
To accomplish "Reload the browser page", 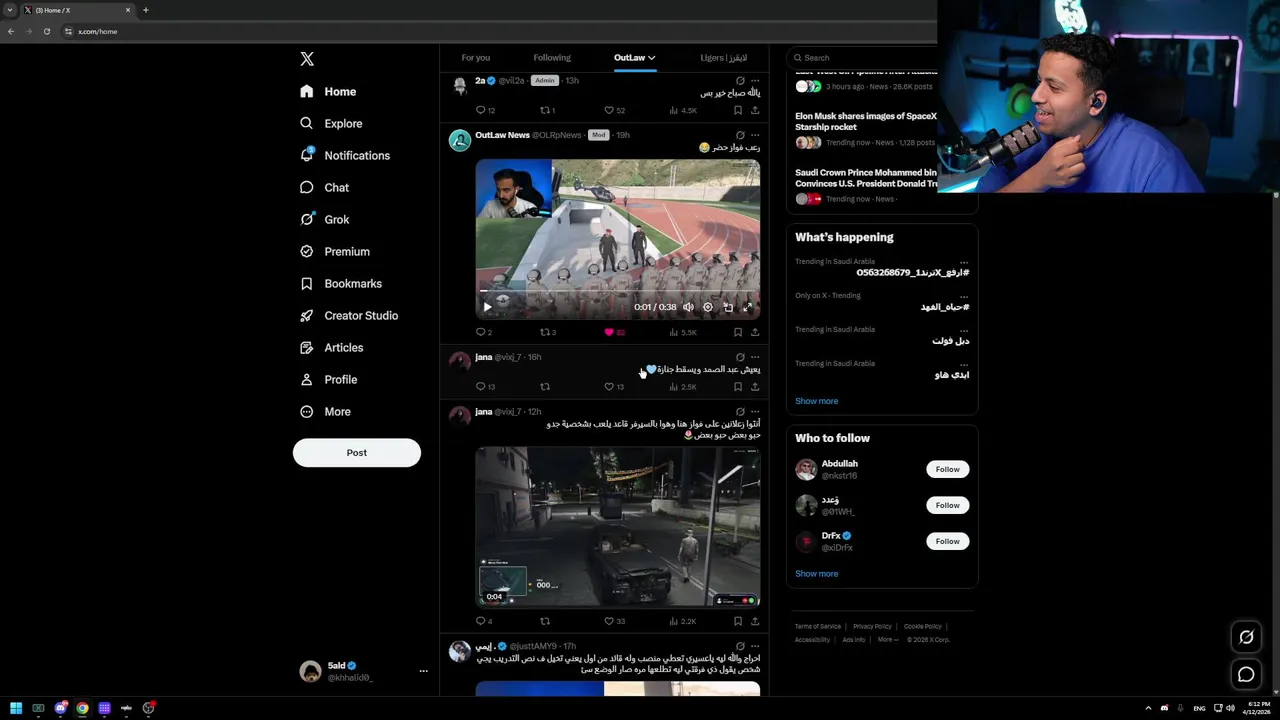I will point(46,31).
